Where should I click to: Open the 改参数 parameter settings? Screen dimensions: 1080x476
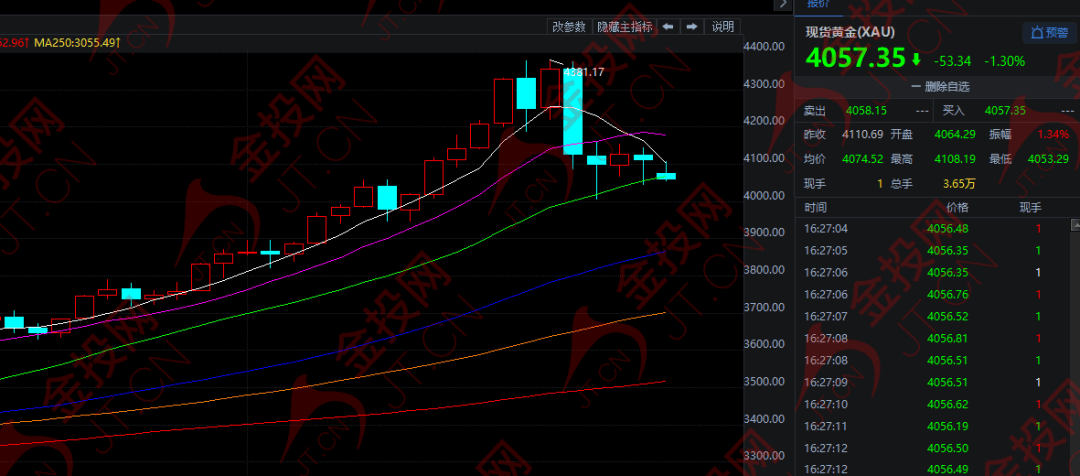pos(569,26)
